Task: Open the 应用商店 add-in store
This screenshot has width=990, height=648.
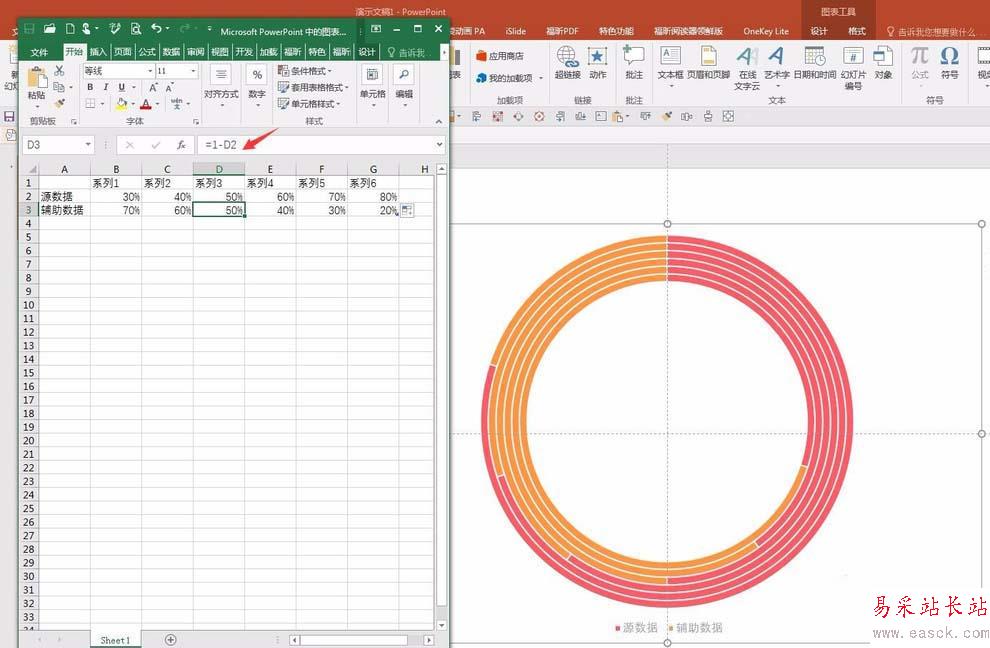Action: coord(500,56)
